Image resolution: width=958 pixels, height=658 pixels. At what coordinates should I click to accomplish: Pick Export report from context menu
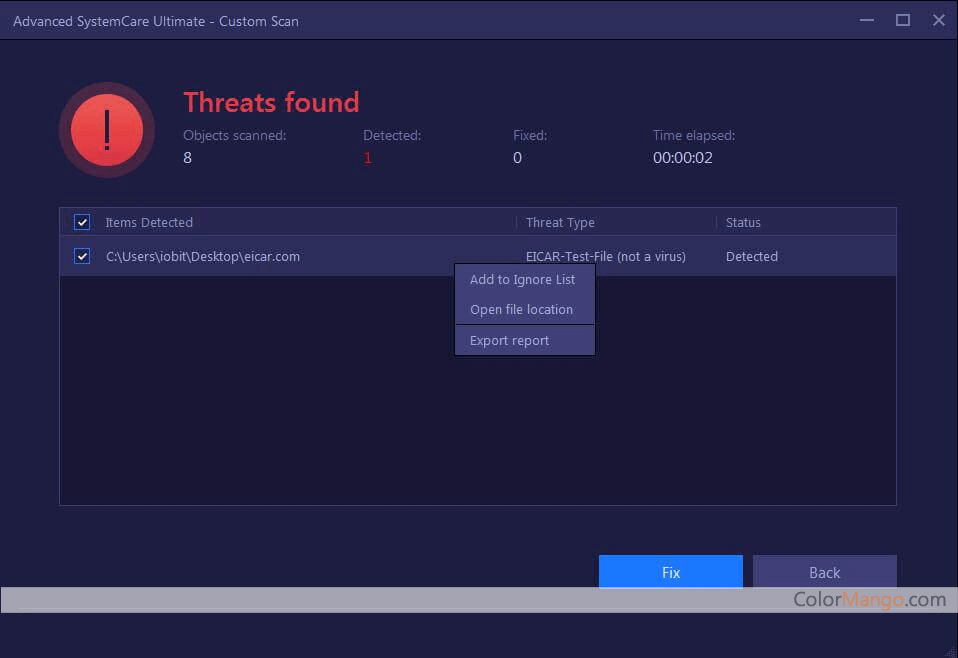click(509, 341)
